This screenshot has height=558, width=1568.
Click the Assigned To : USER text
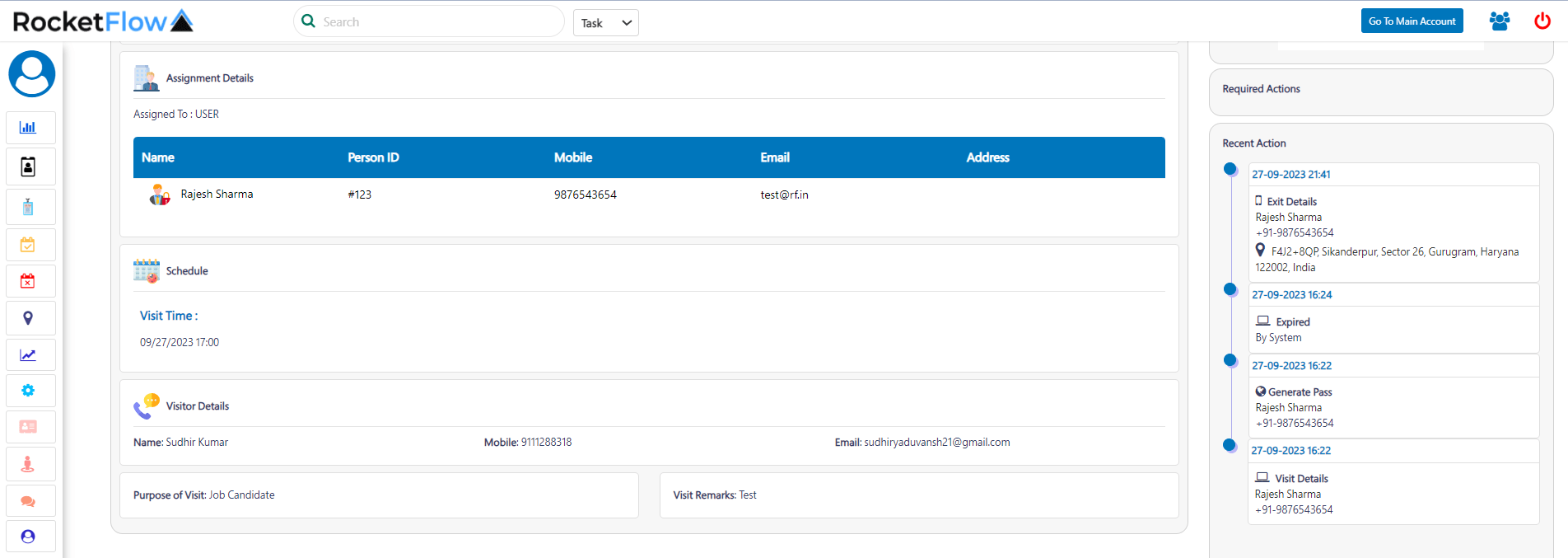(x=176, y=115)
